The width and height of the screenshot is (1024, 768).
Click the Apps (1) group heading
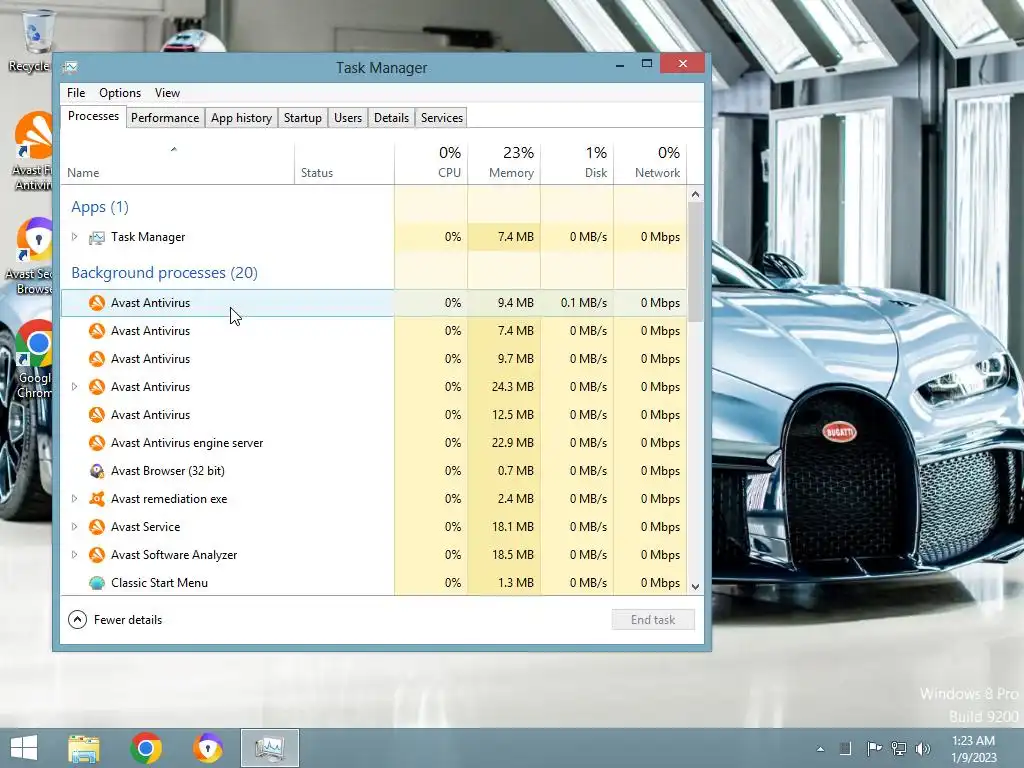100,207
